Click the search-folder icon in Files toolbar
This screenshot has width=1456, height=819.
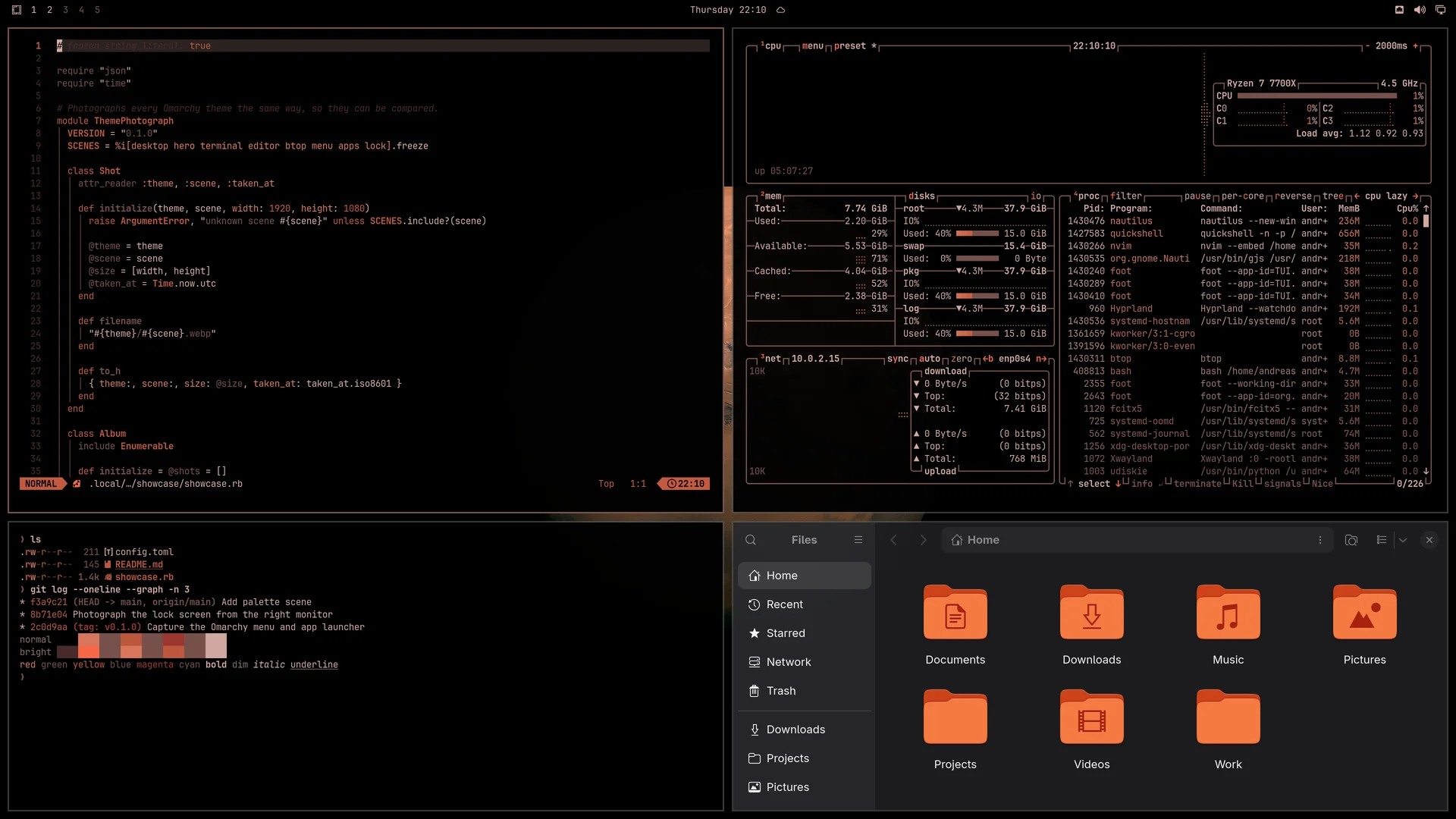[1351, 540]
